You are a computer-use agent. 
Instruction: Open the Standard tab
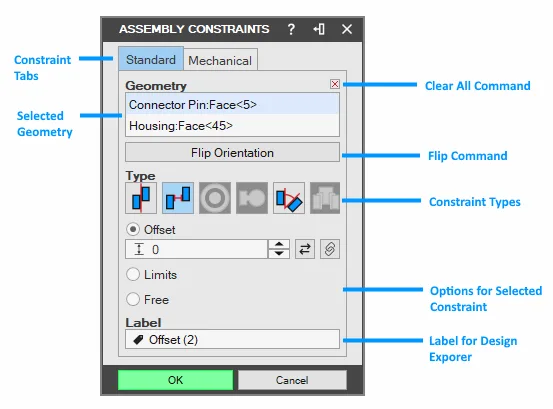[151, 59]
